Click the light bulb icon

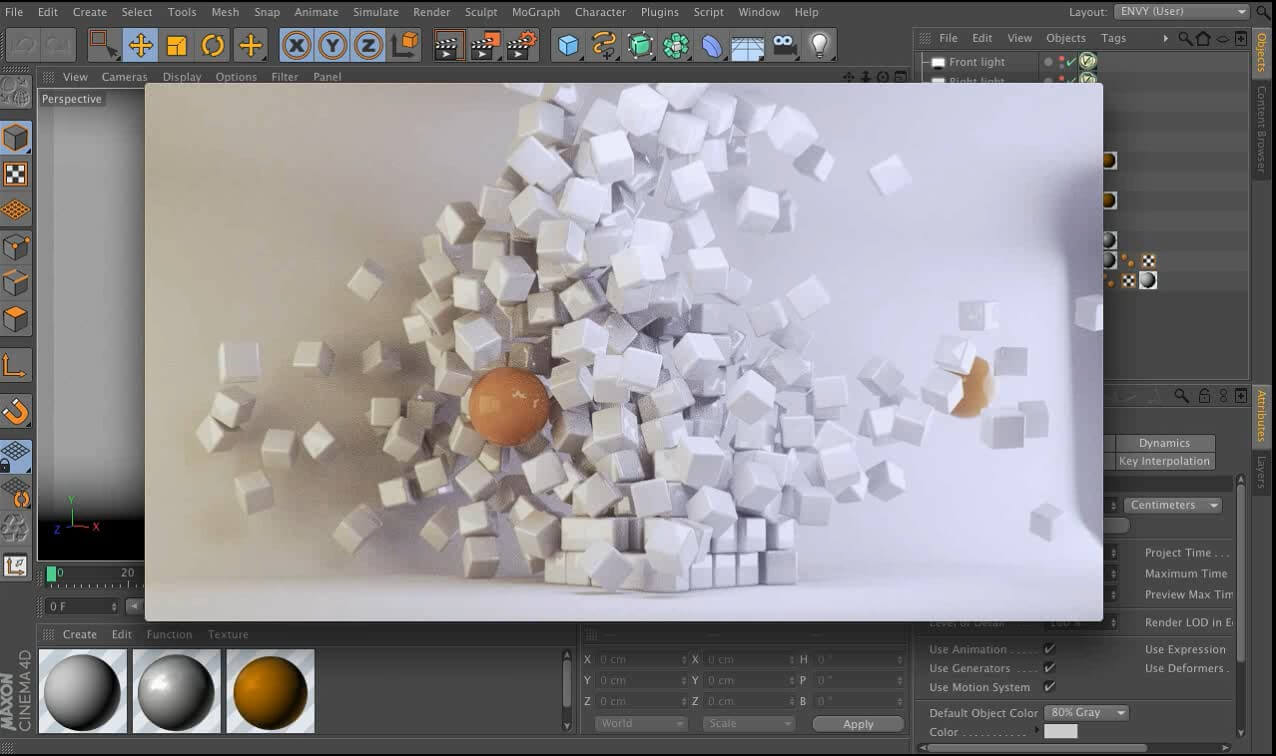point(820,45)
